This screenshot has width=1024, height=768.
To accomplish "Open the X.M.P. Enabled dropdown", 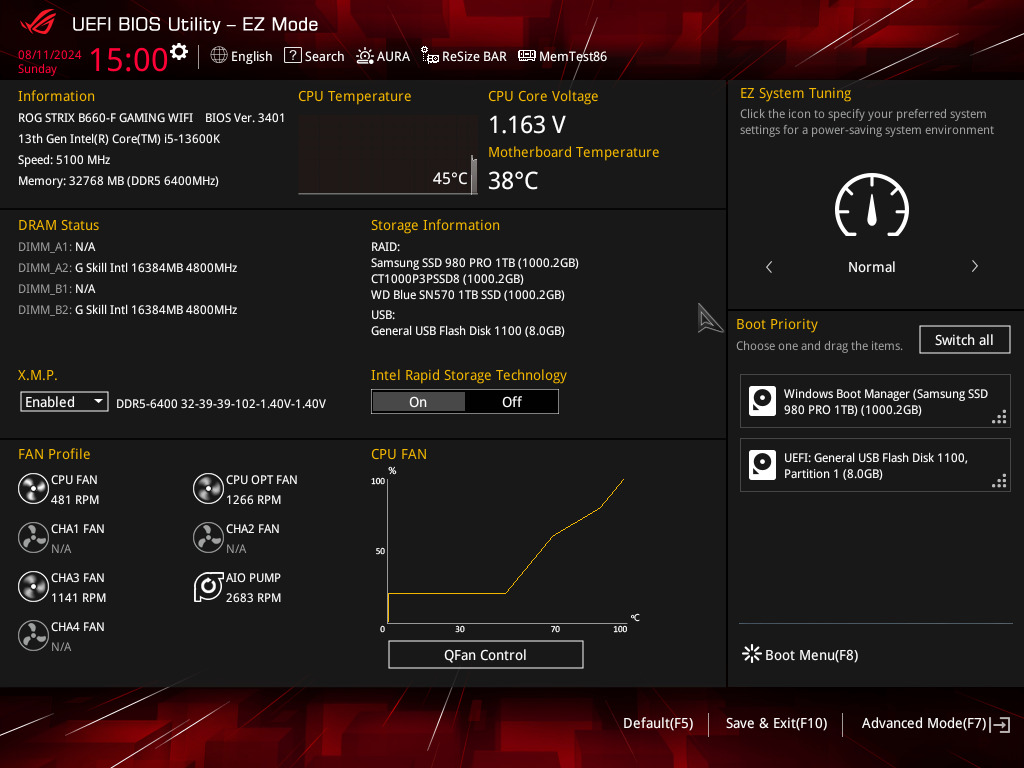I will click(64, 402).
